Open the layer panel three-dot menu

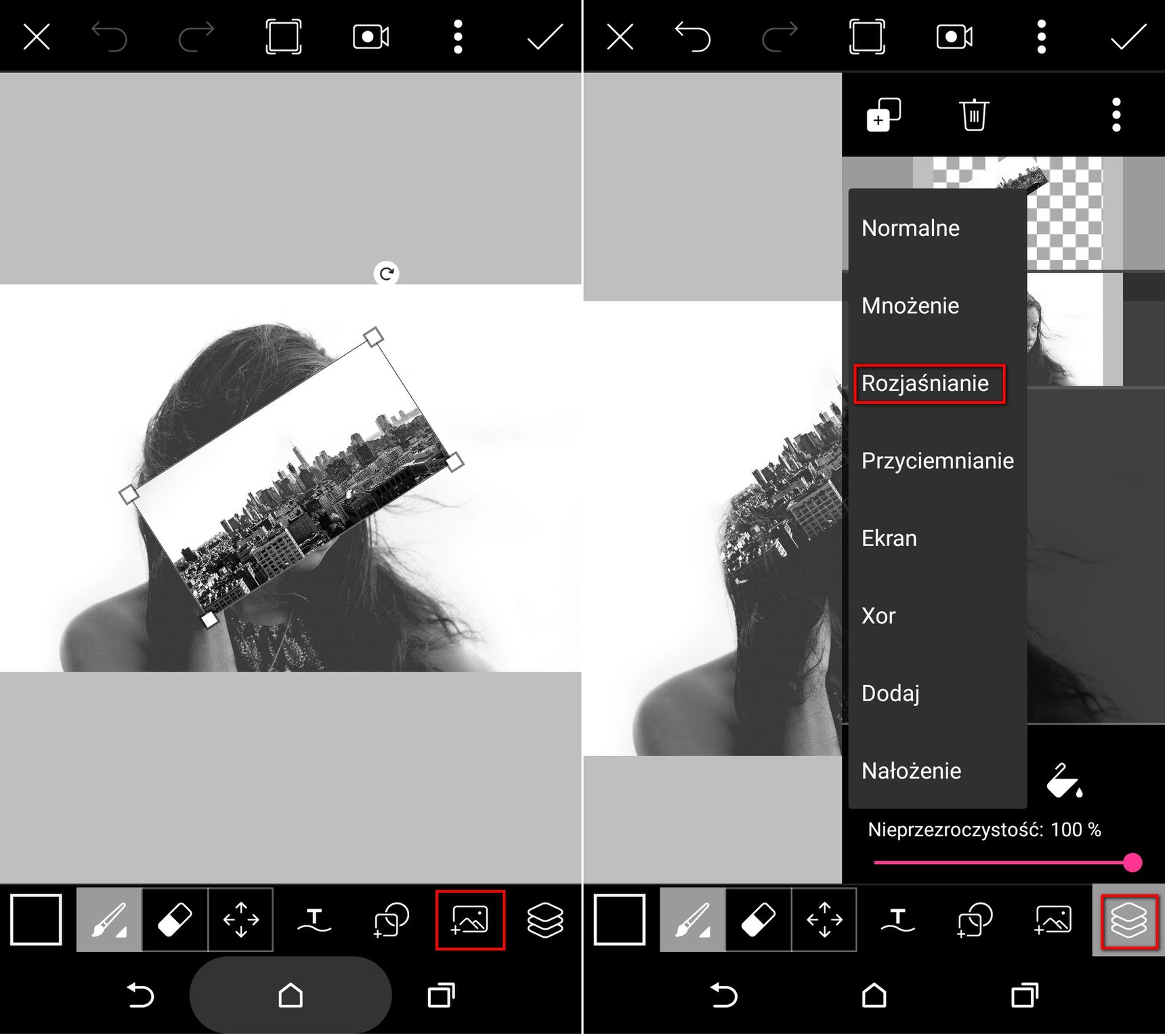pos(1116,115)
